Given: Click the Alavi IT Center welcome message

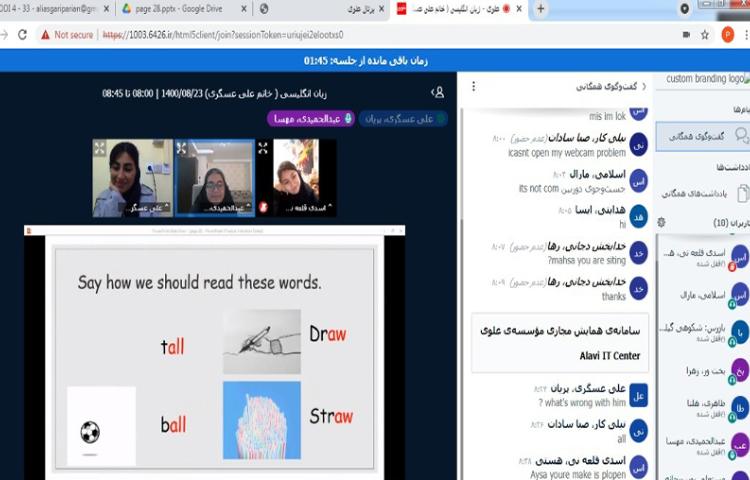Looking at the screenshot, I should point(560,343).
